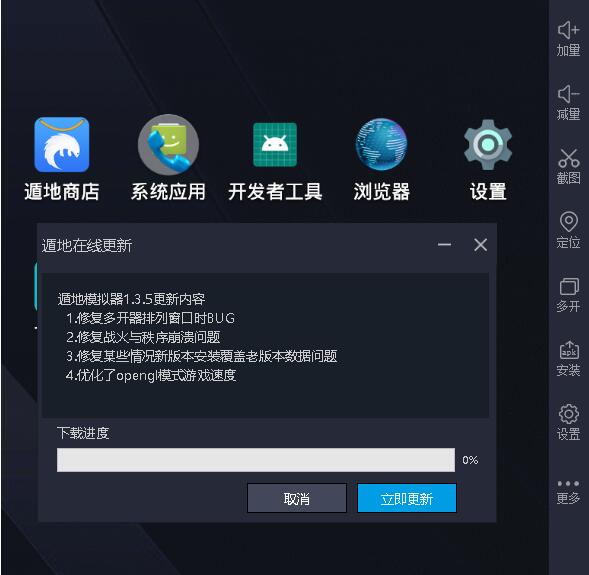589x575 pixels.
Task: Click the 逍地模拟器1.3.5更新内容 changelog text area
Action: [x=266, y=346]
